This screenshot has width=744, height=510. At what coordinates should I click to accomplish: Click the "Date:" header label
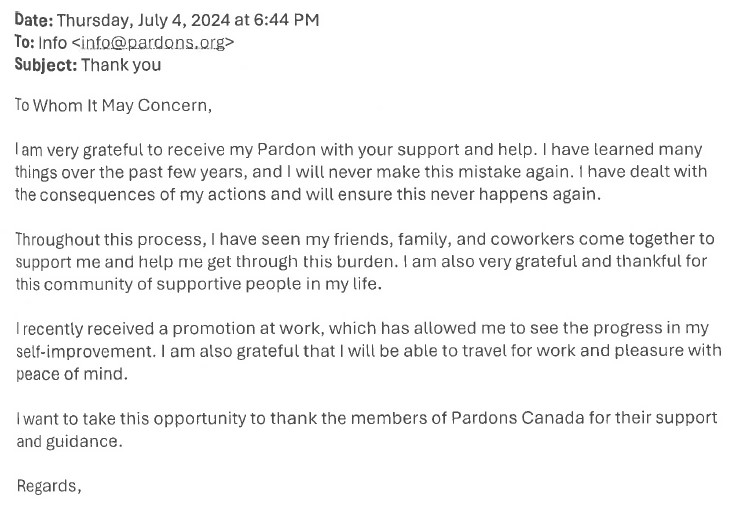(33, 20)
